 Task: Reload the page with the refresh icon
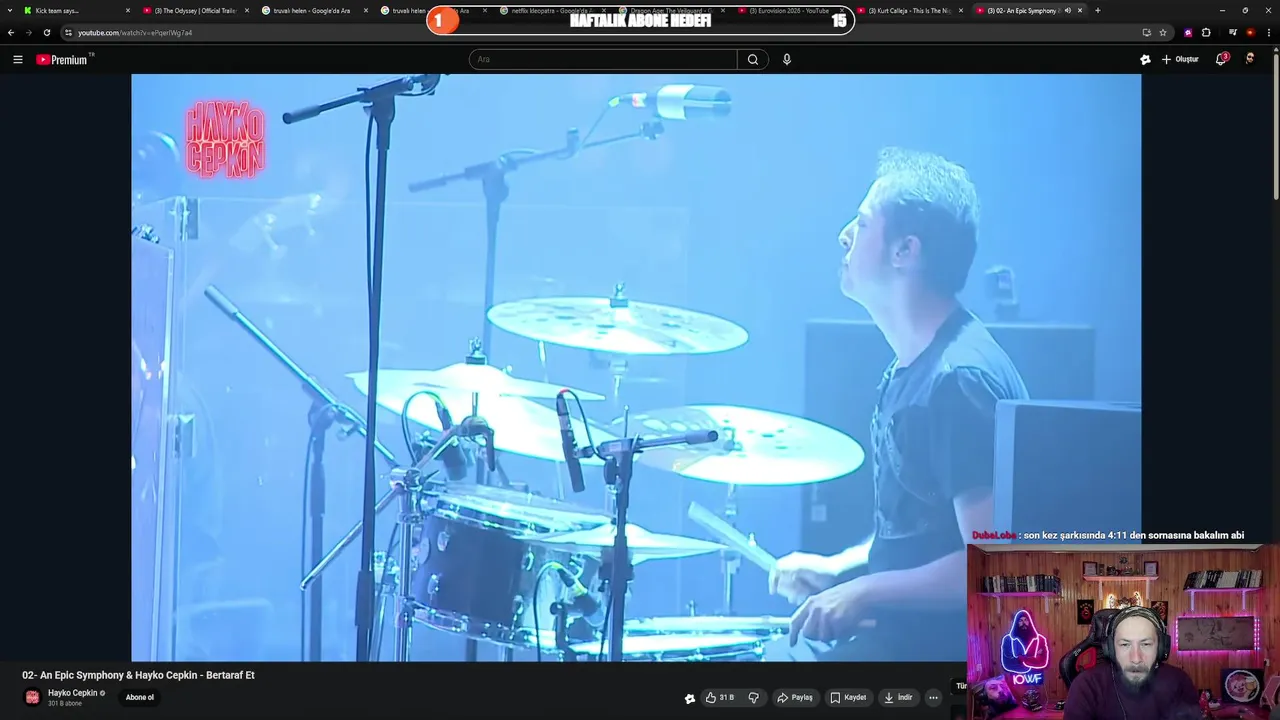pos(46,32)
